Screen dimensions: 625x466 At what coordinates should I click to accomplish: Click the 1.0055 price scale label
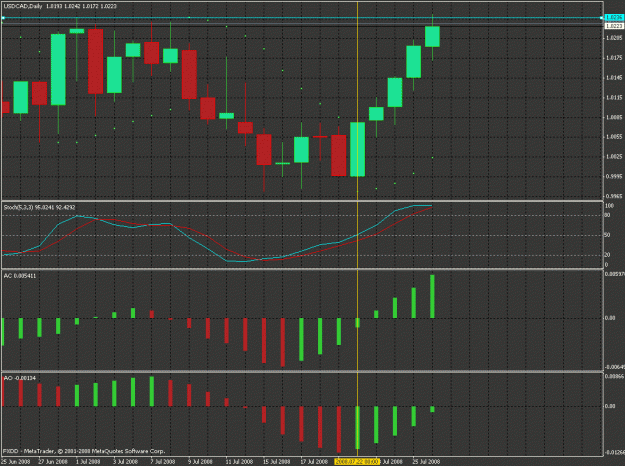614,137
